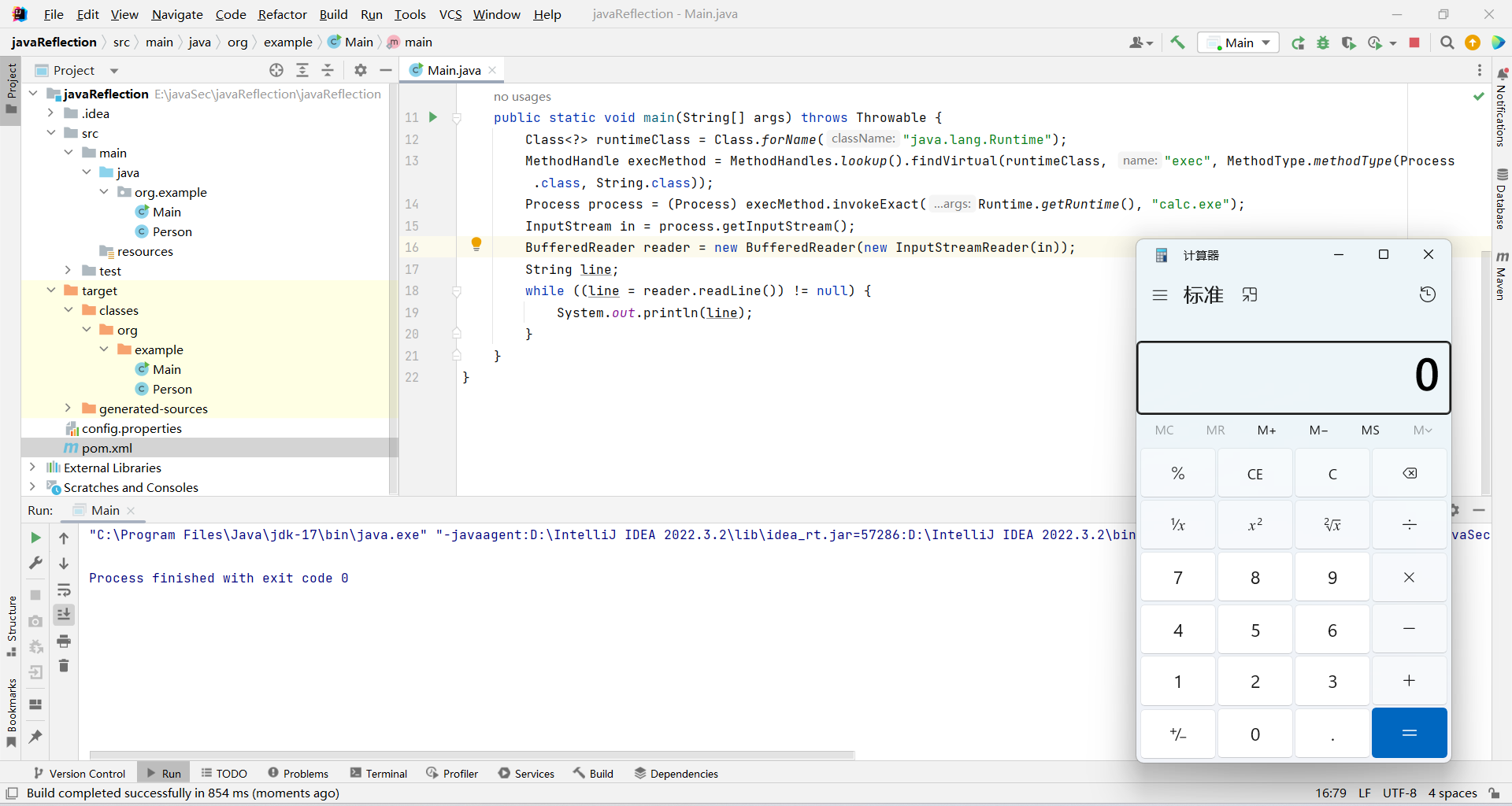
Task: Toggle calculator keep-on-top icon
Action: click(1250, 295)
